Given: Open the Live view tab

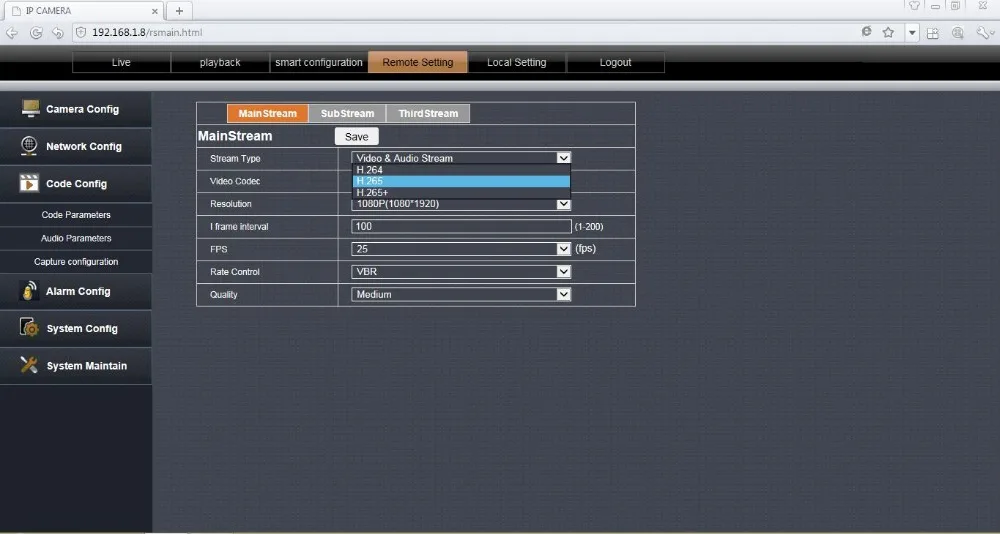Looking at the screenshot, I should [x=121, y=63].
